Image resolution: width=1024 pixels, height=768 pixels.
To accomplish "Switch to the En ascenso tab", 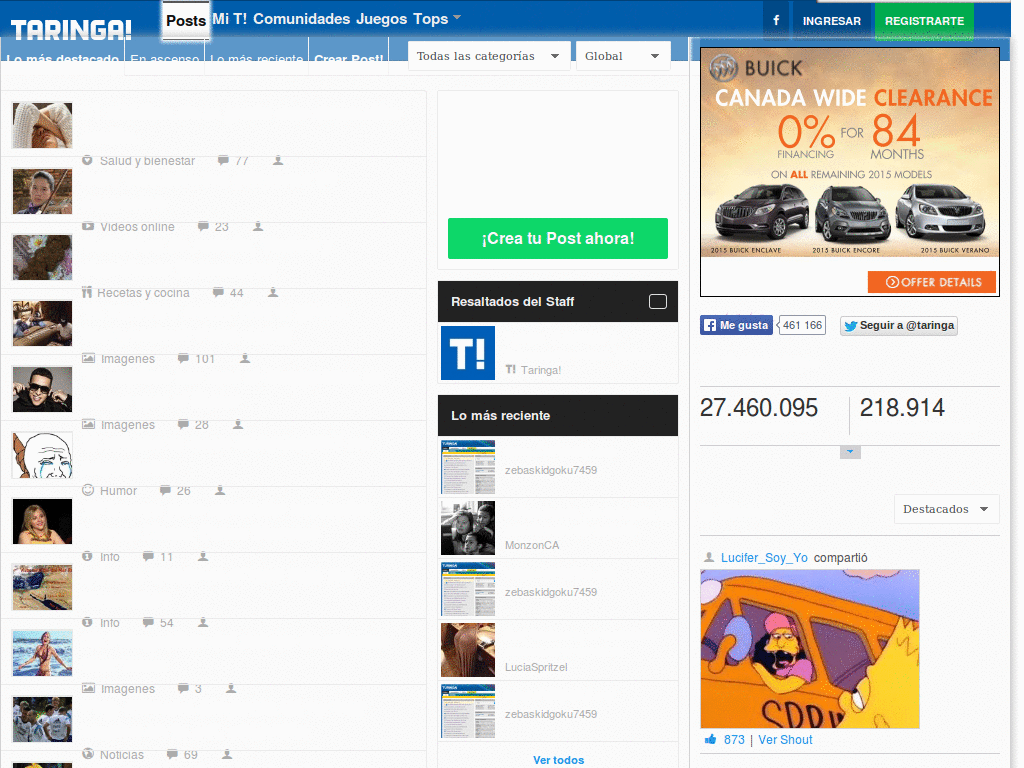I will pyautogui.click(x=165, y=59).
